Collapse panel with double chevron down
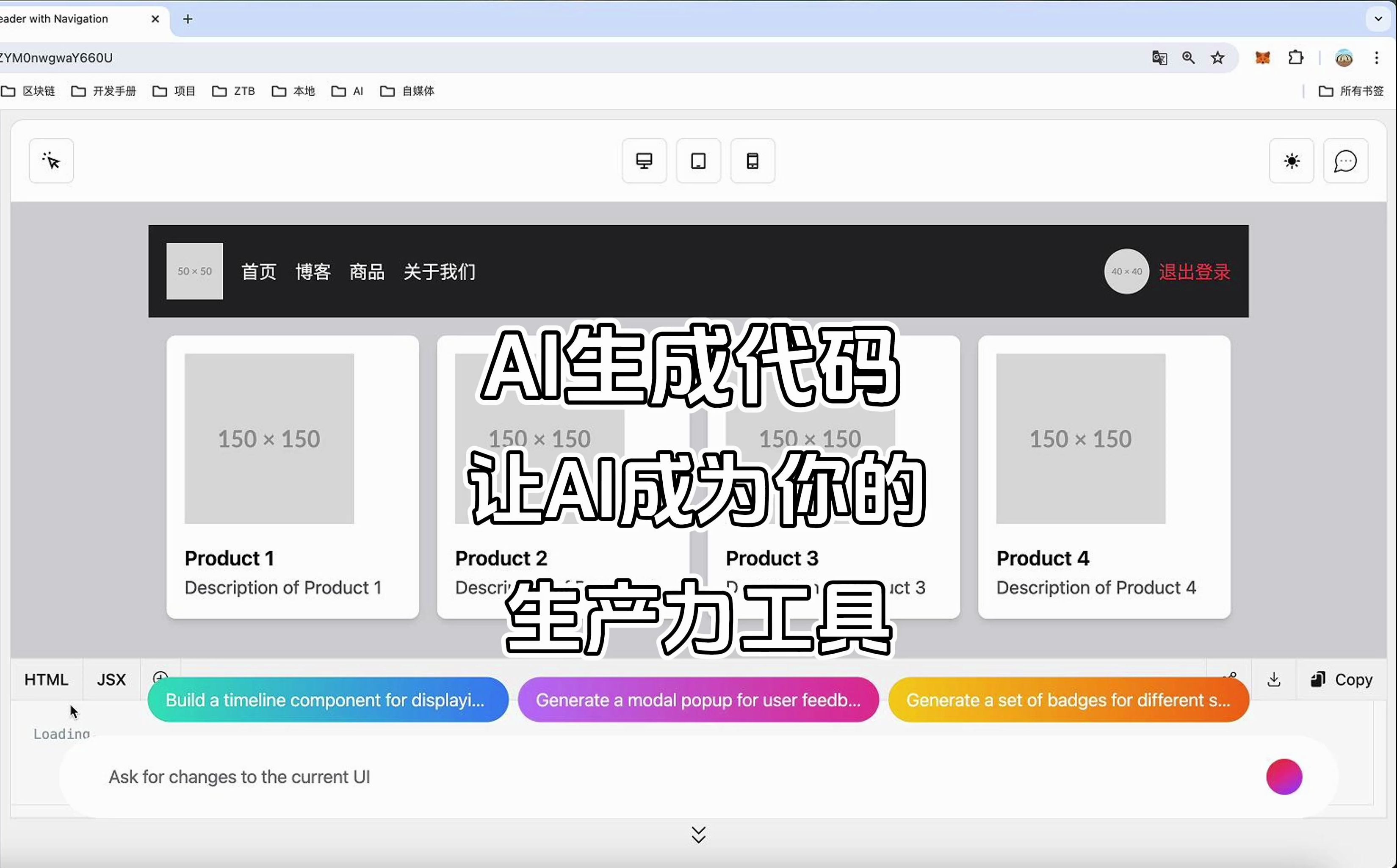1397x868 pixels. pos(699,834)
